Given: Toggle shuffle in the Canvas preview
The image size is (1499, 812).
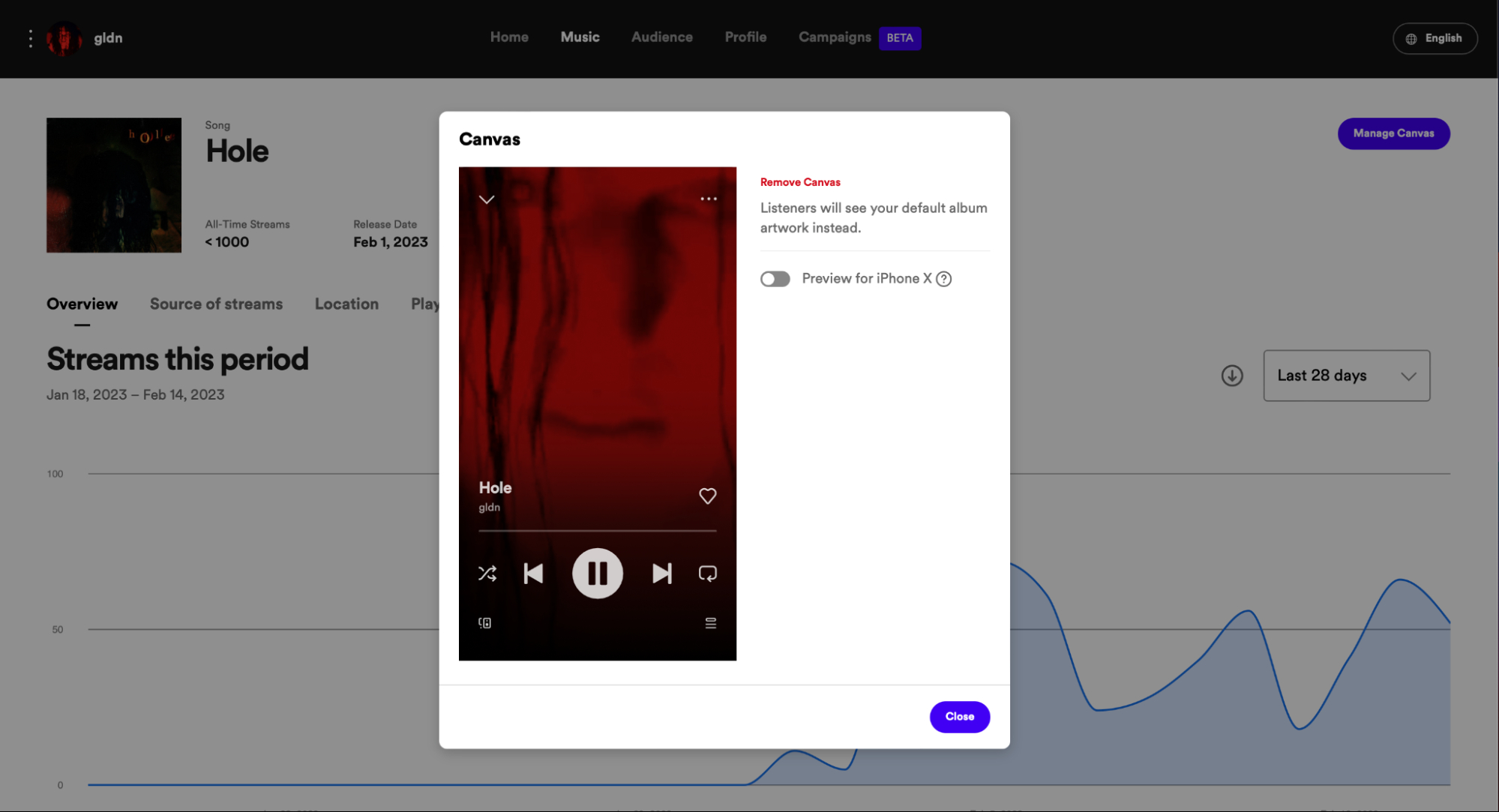Looking at the screenshot, I should [x=487, y=574].
